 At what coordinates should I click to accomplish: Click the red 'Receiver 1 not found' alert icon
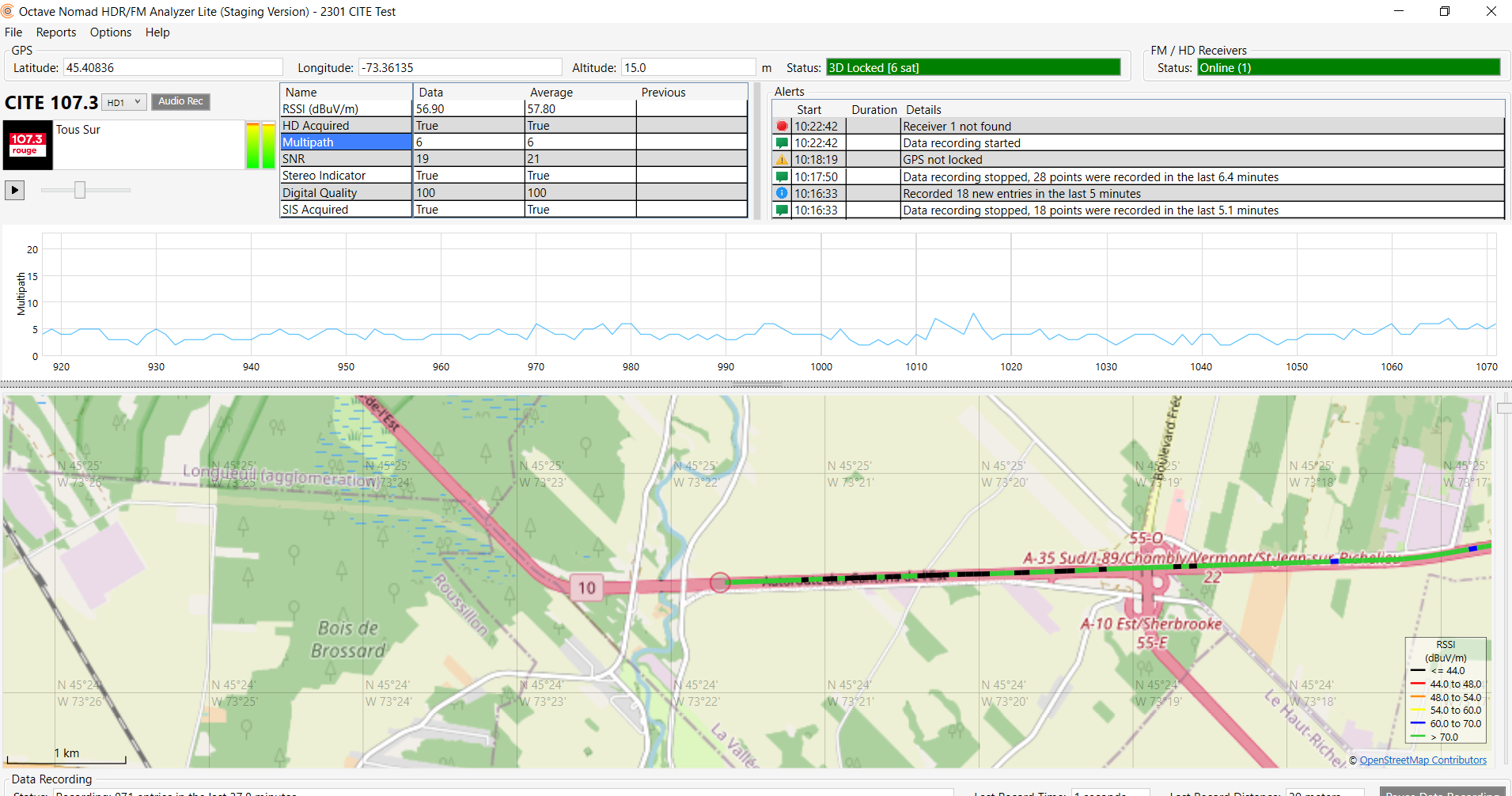click(x=782, y=127)
